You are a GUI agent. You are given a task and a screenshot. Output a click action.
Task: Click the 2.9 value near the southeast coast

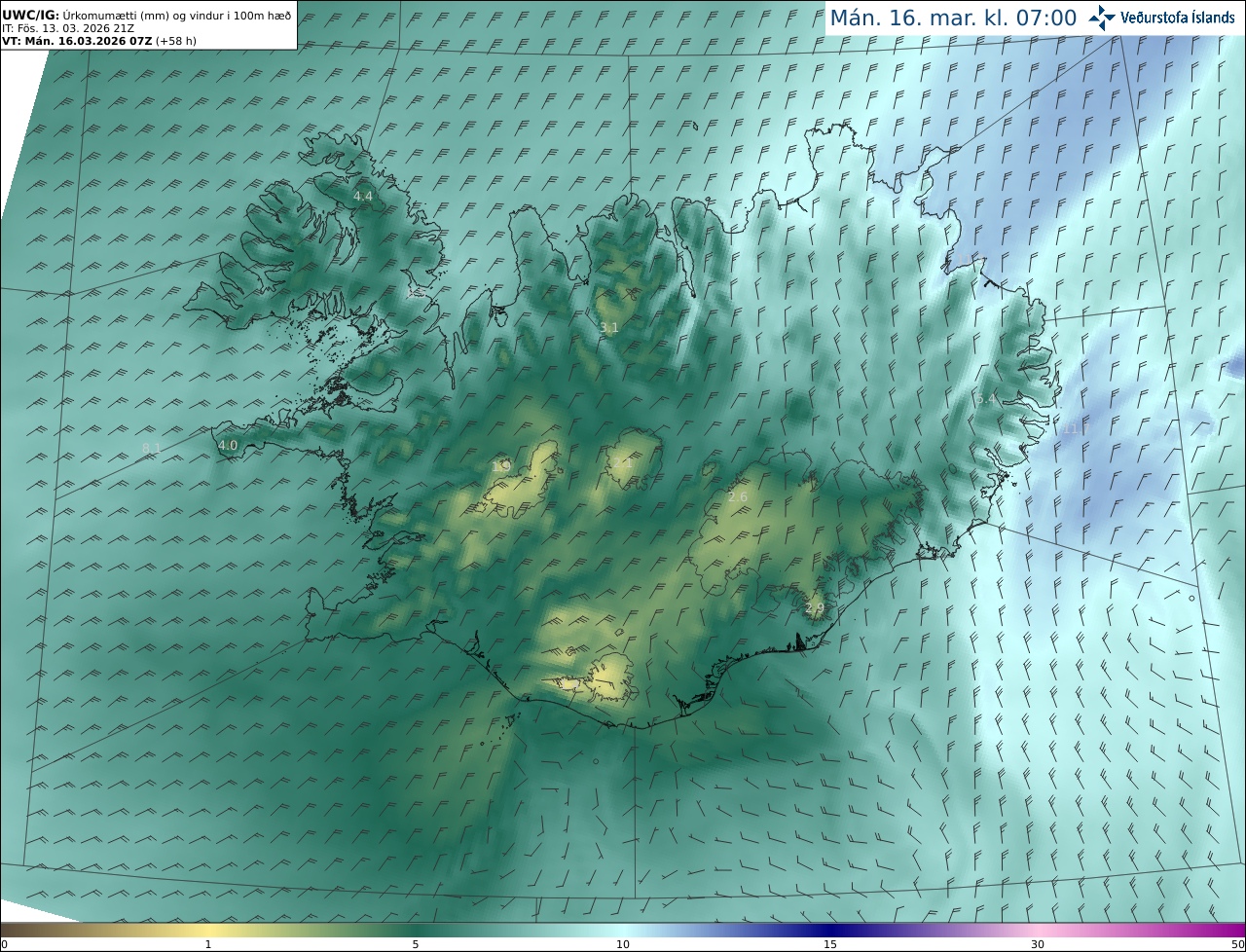[815, 608]
